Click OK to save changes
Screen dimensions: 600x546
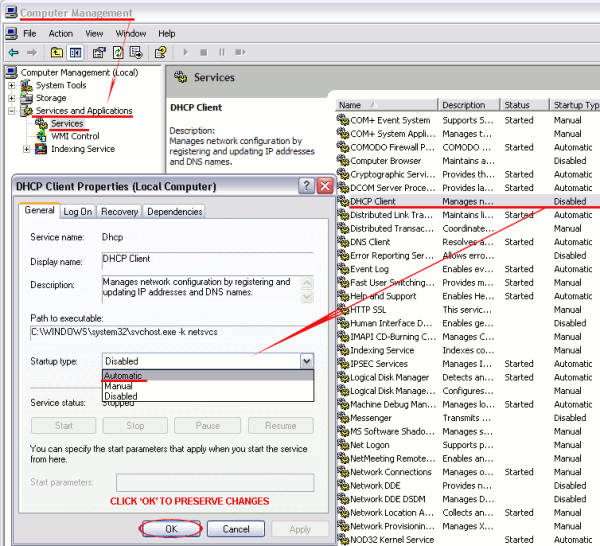pyautogui.click(x=171, y=529)
